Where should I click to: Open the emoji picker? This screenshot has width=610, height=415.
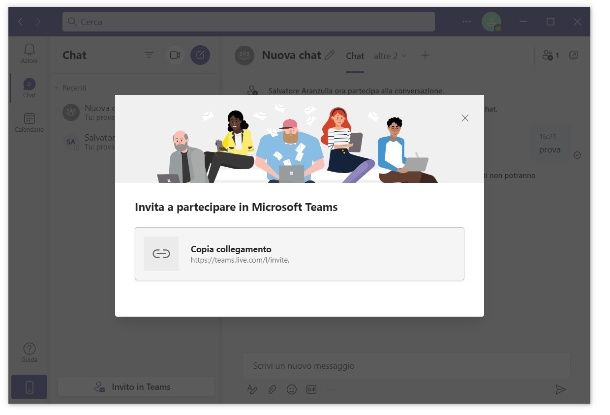tap(291, 389)
